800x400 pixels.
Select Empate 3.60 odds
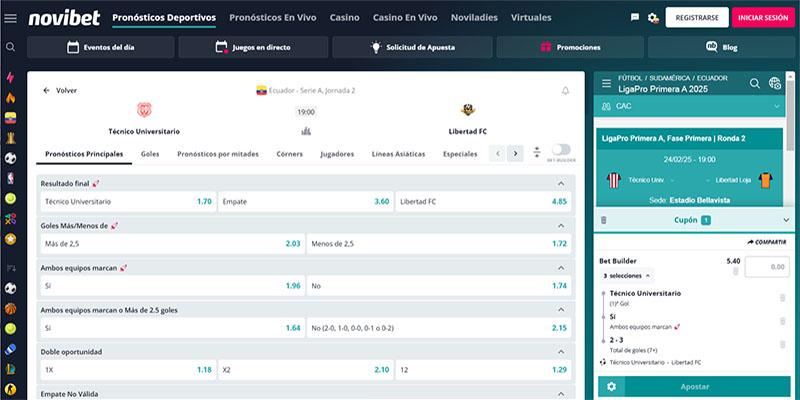306,202
